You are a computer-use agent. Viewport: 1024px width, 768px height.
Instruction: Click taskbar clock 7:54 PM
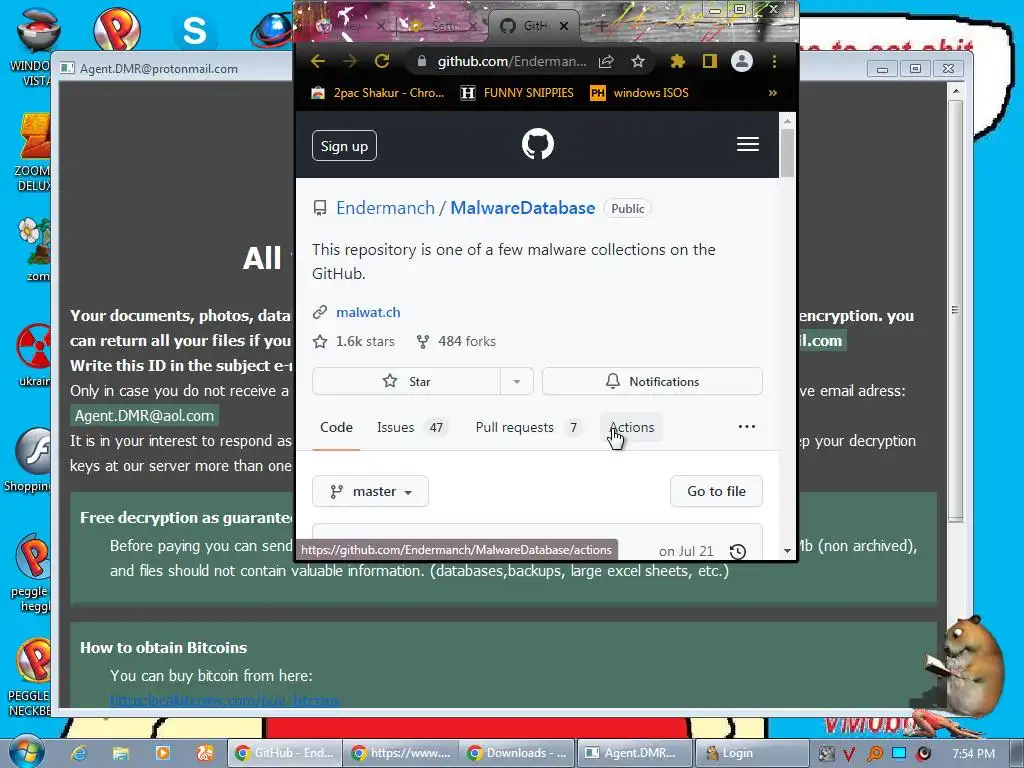pyautogui.click(x=973, y=754)
